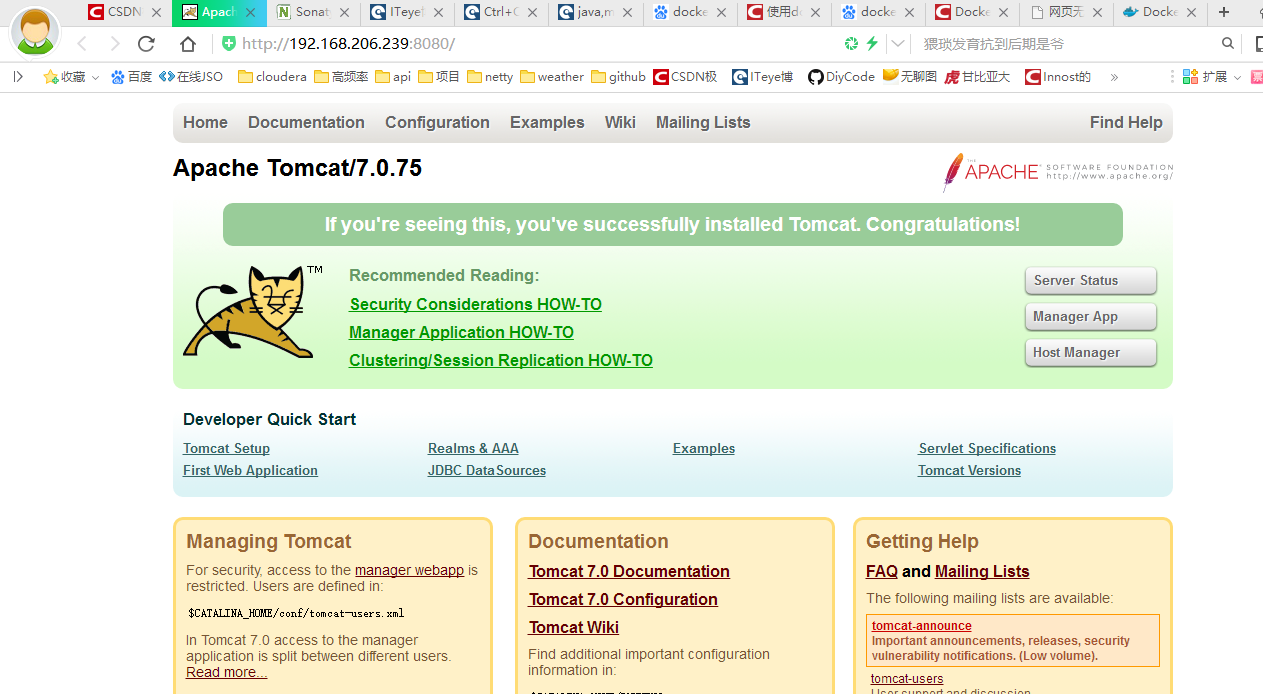Open the 项目 bookmark folder
The width and height of the screenshot is (1263, 694).
[x=439, y=77]
